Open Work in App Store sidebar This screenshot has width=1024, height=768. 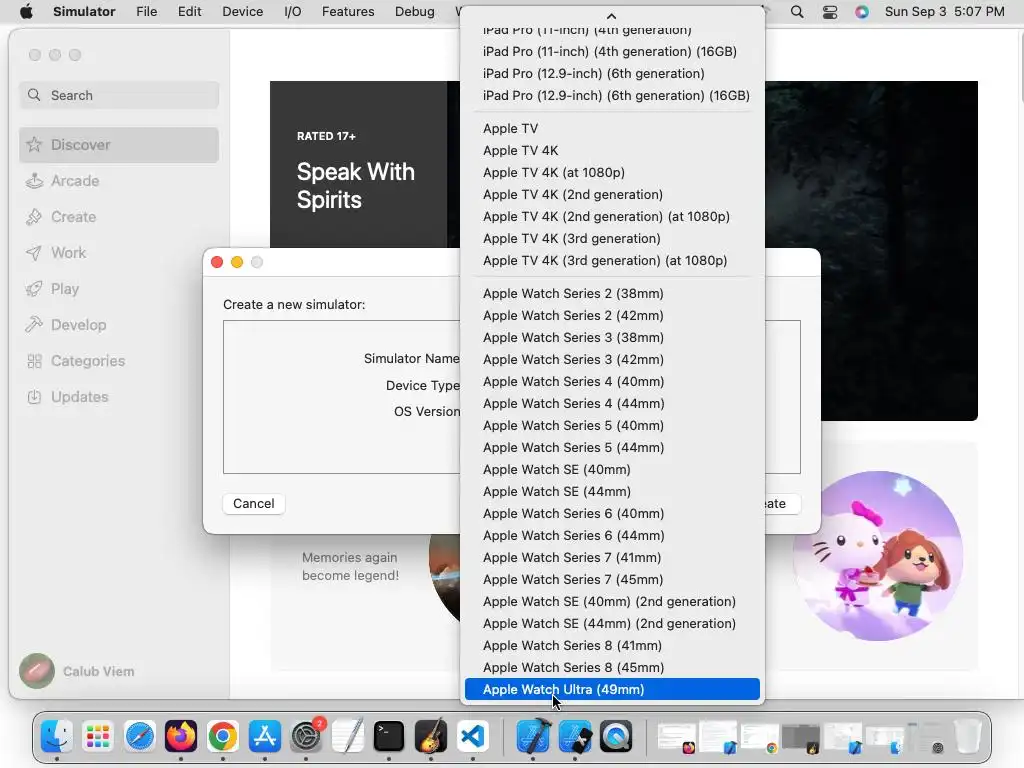[119, 253]
